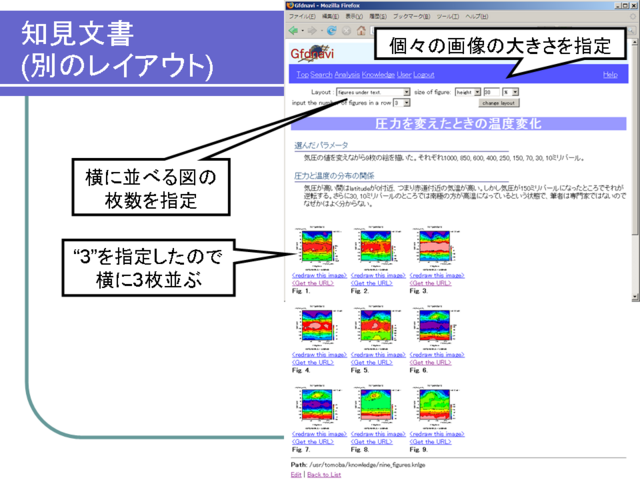Click the browser Home icon
This screenshot has height=480, width=640.
tap(361, 31)
